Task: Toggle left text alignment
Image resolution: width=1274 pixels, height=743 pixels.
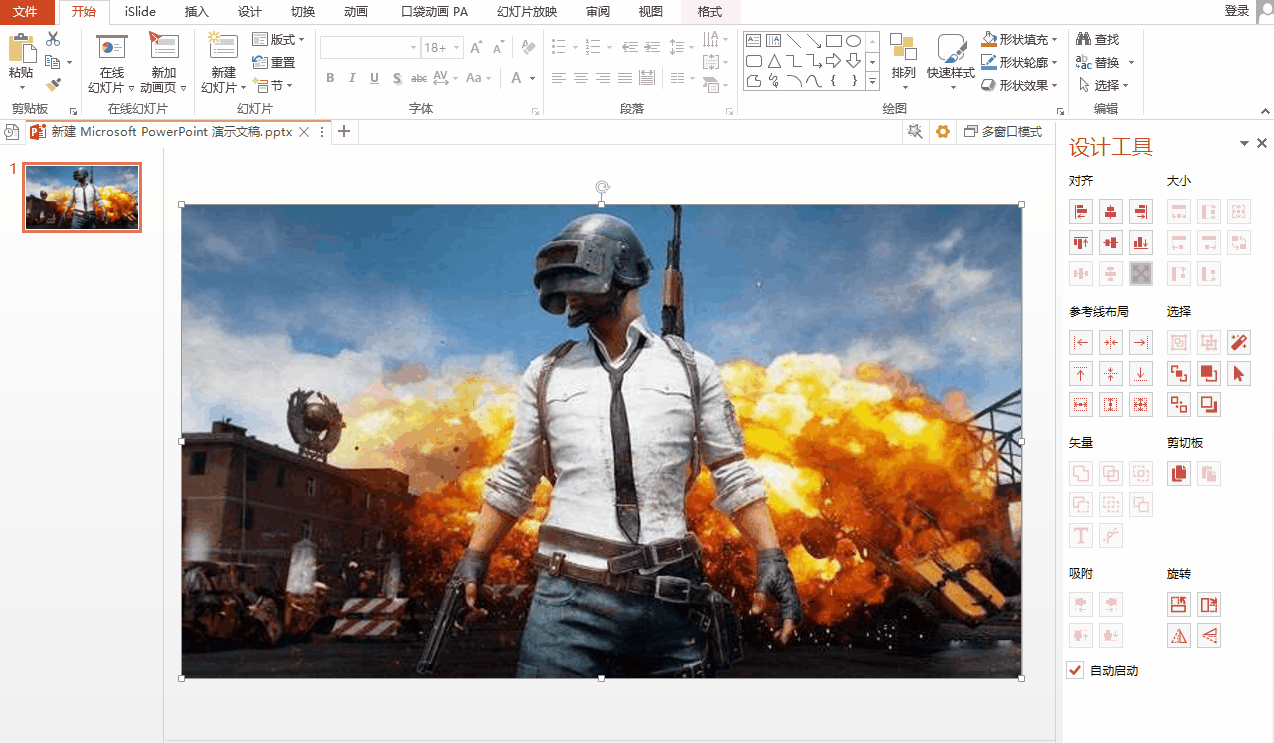Action: [558, 78]
